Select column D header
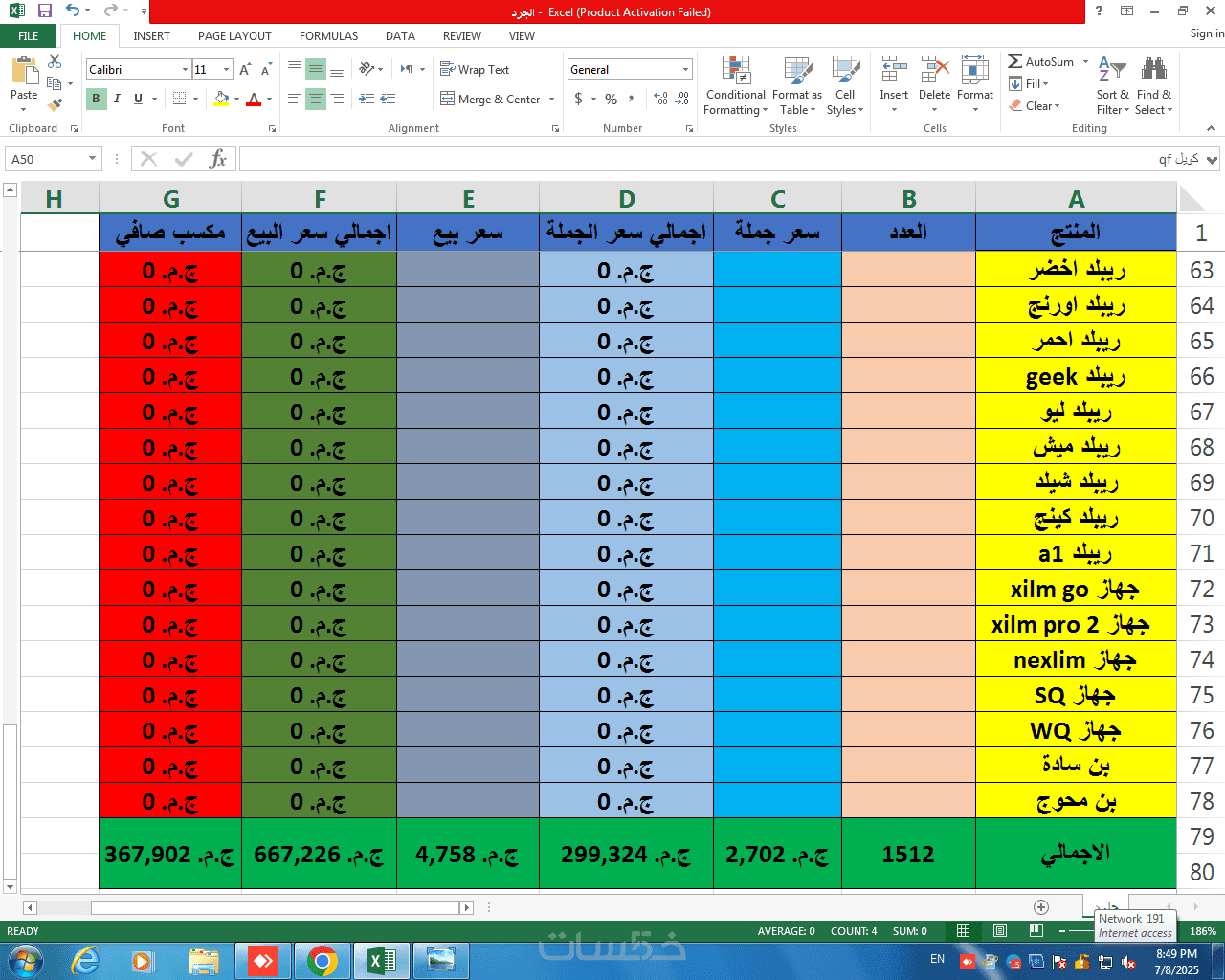Image resolution: width=1225 pixels, height=980 pixels. (x=627, y=198)
